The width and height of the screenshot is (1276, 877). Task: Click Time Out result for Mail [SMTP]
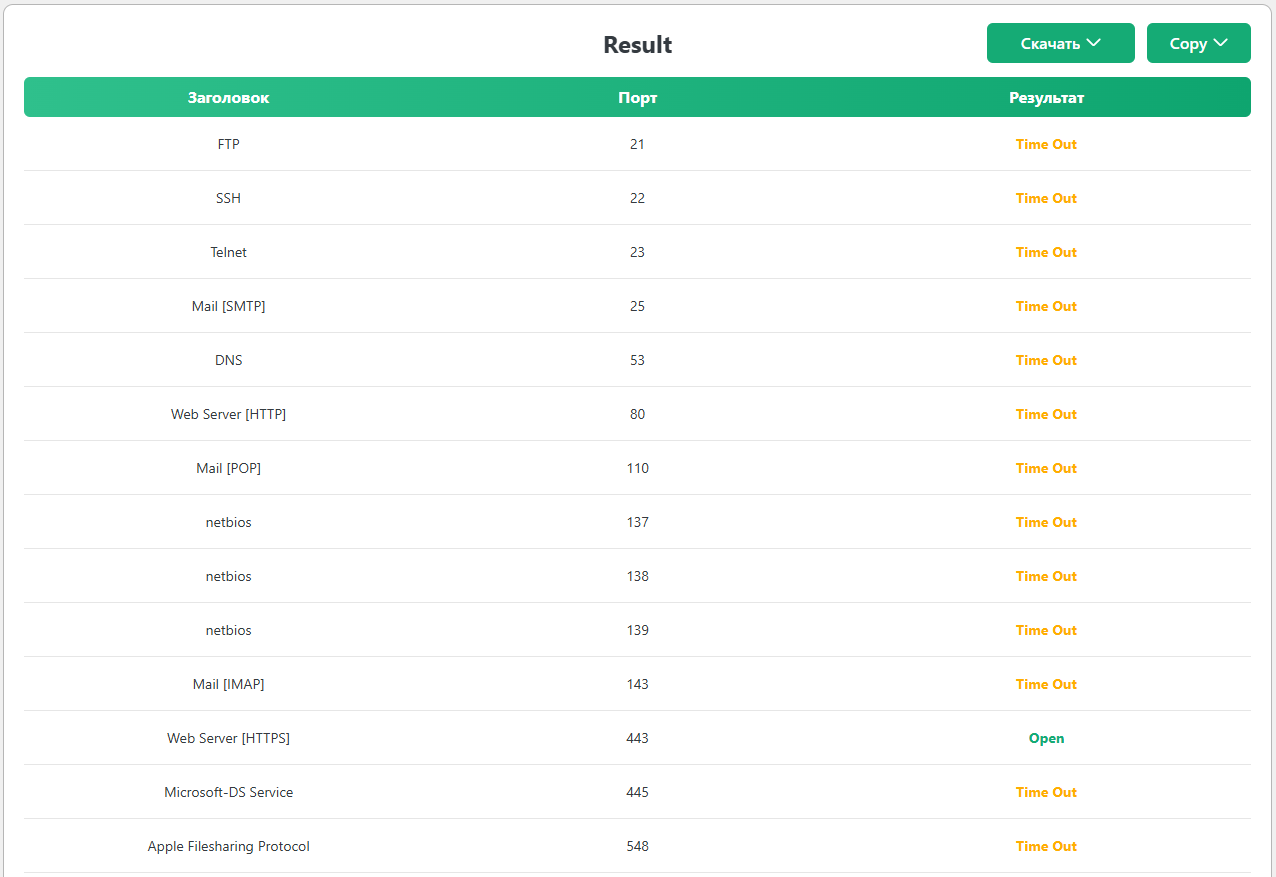(1046, 306)
